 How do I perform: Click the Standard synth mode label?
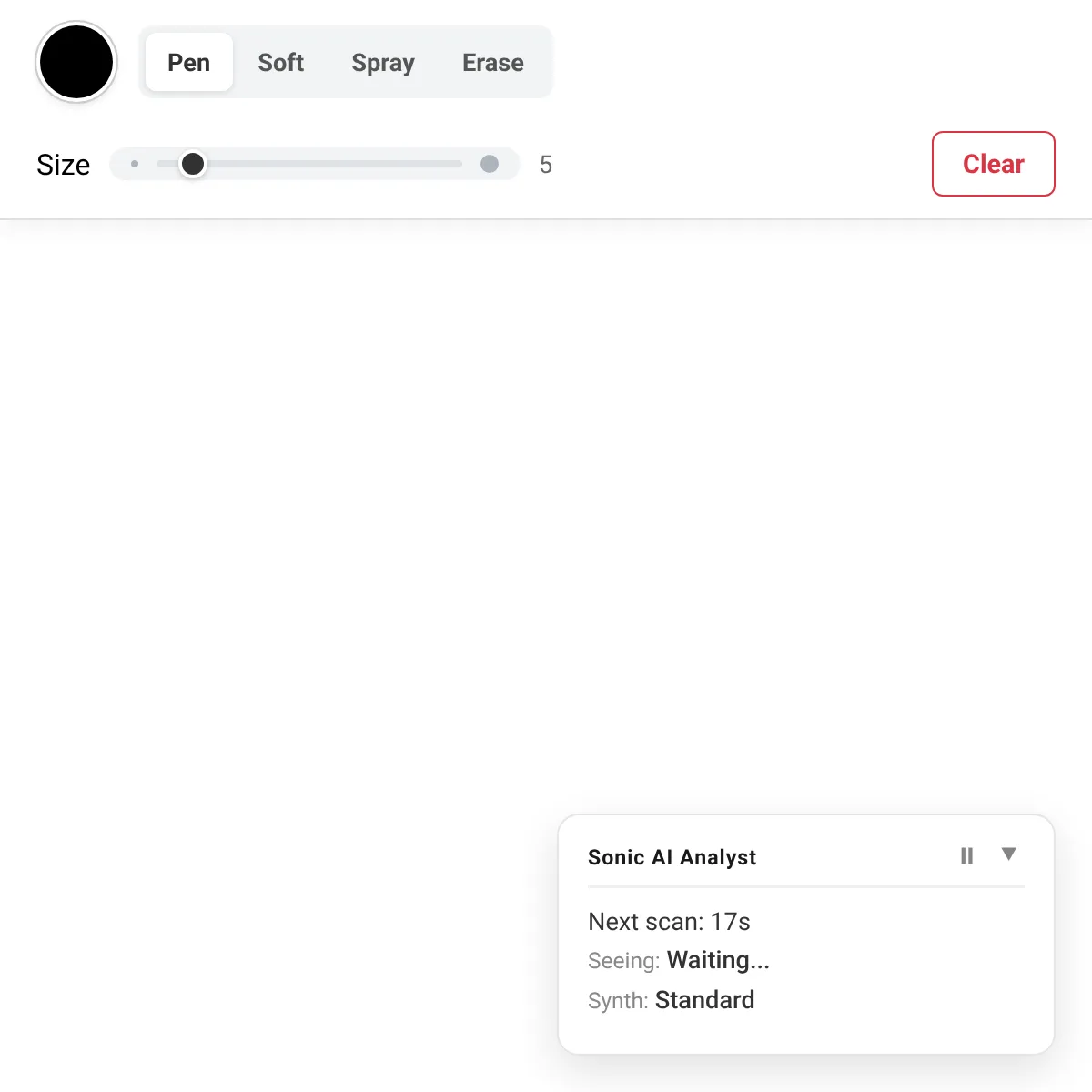pyautogui.click(x=704, y=999)
